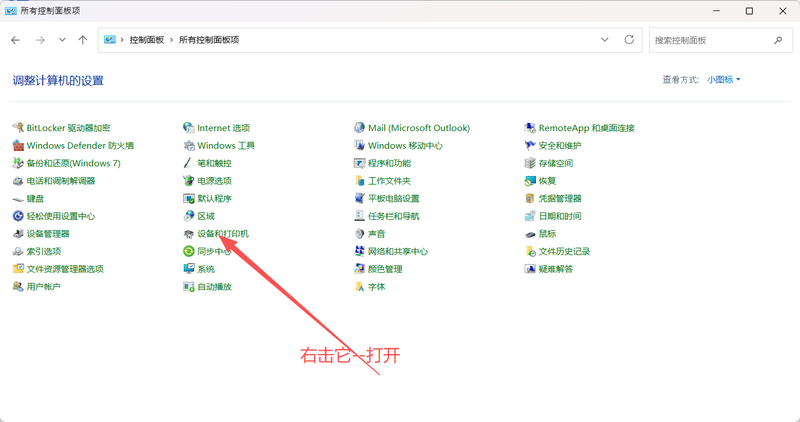Open the 声音 speaker icon
Image resolution: width=800 pixels, height=422 pixels.
click(x=359, y=234)
